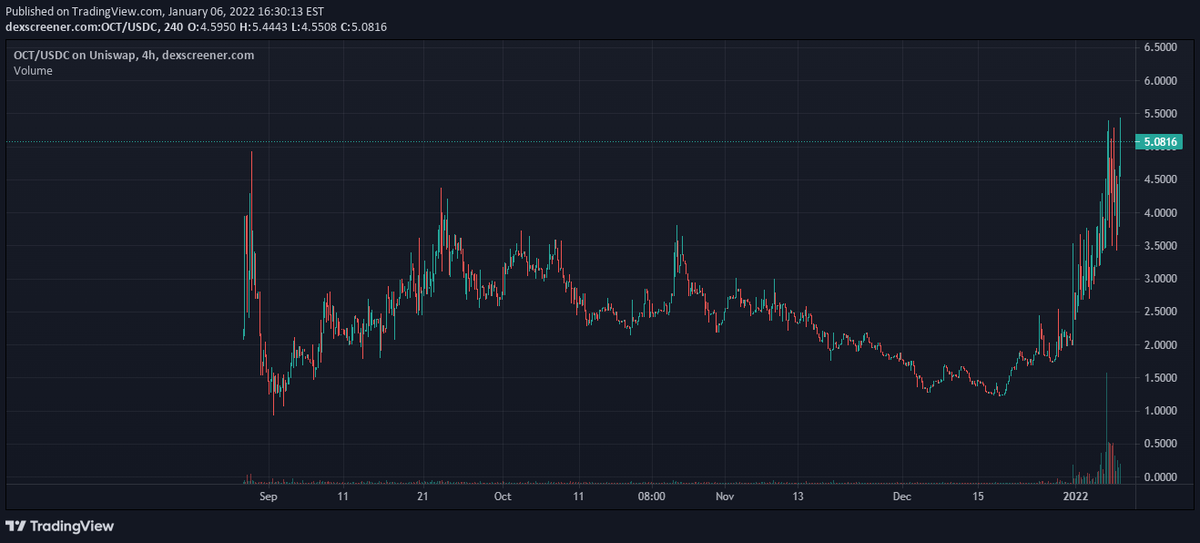1200x543 pixels.
Task: Click the 2.5000 price axis label
Action: (x=1160, y=311)
